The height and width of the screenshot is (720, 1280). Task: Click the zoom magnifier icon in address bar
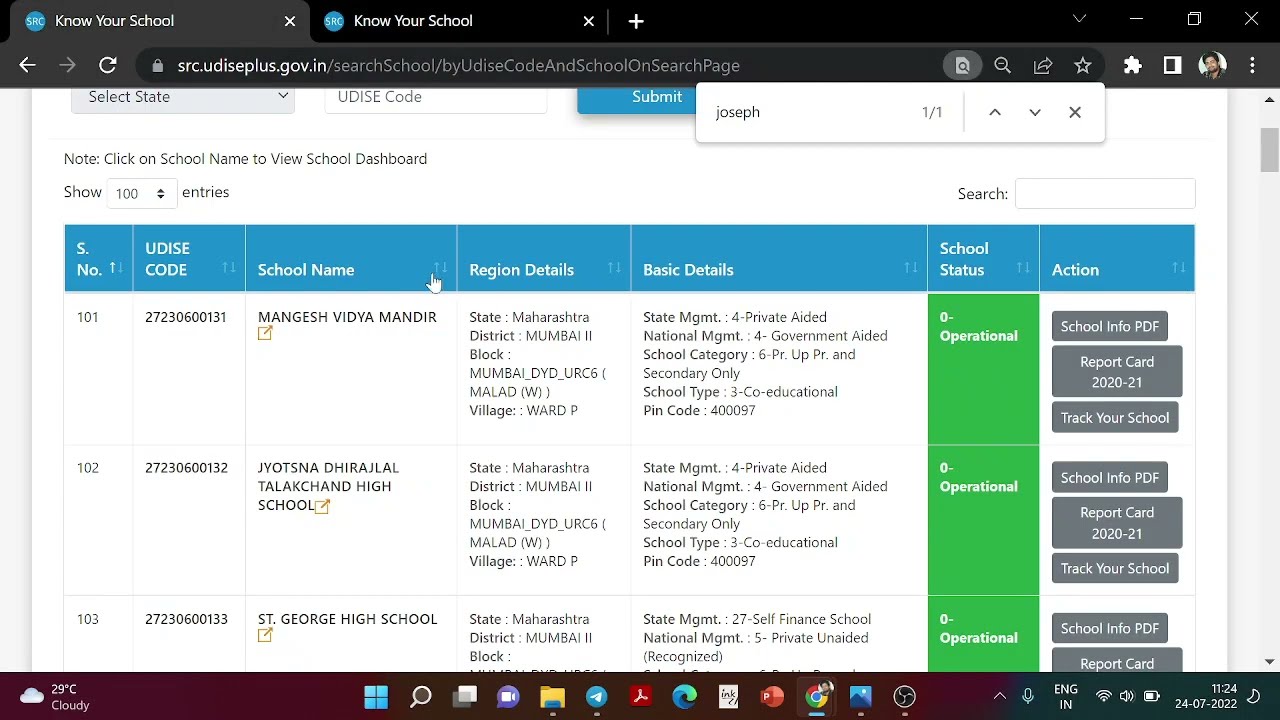coord(1002,65)
